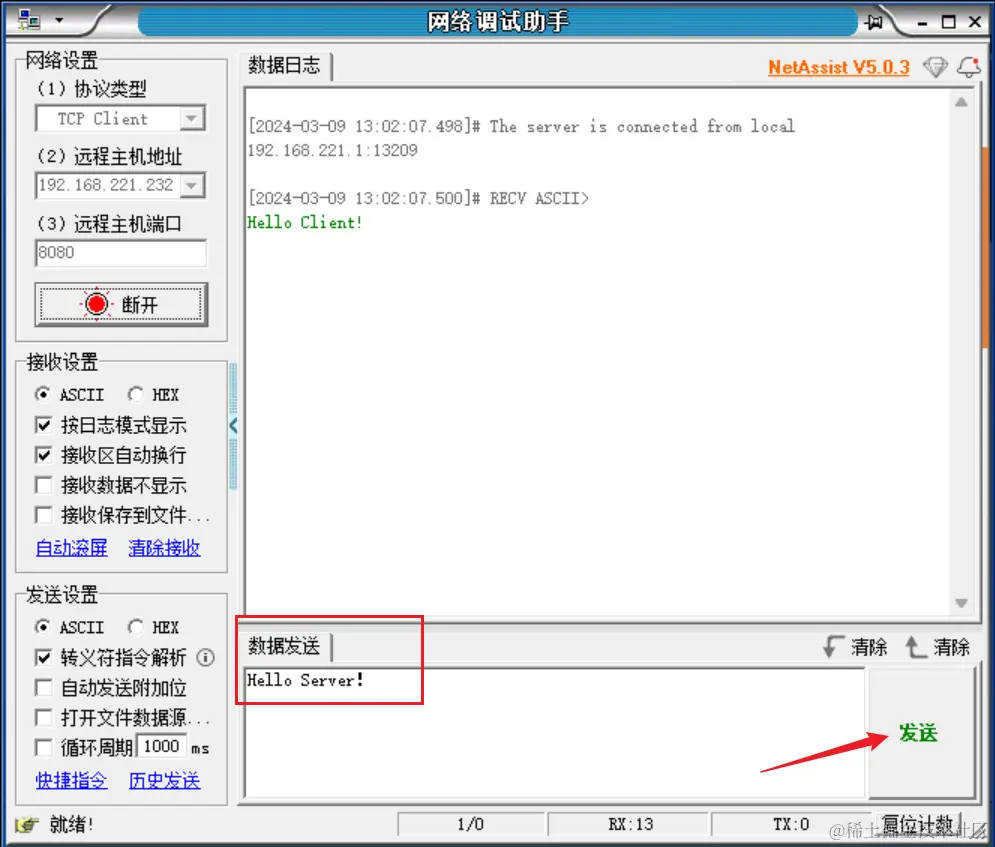Enable 接收保存到文件 checkbox
995x847 pixels.
coord(43,515)
